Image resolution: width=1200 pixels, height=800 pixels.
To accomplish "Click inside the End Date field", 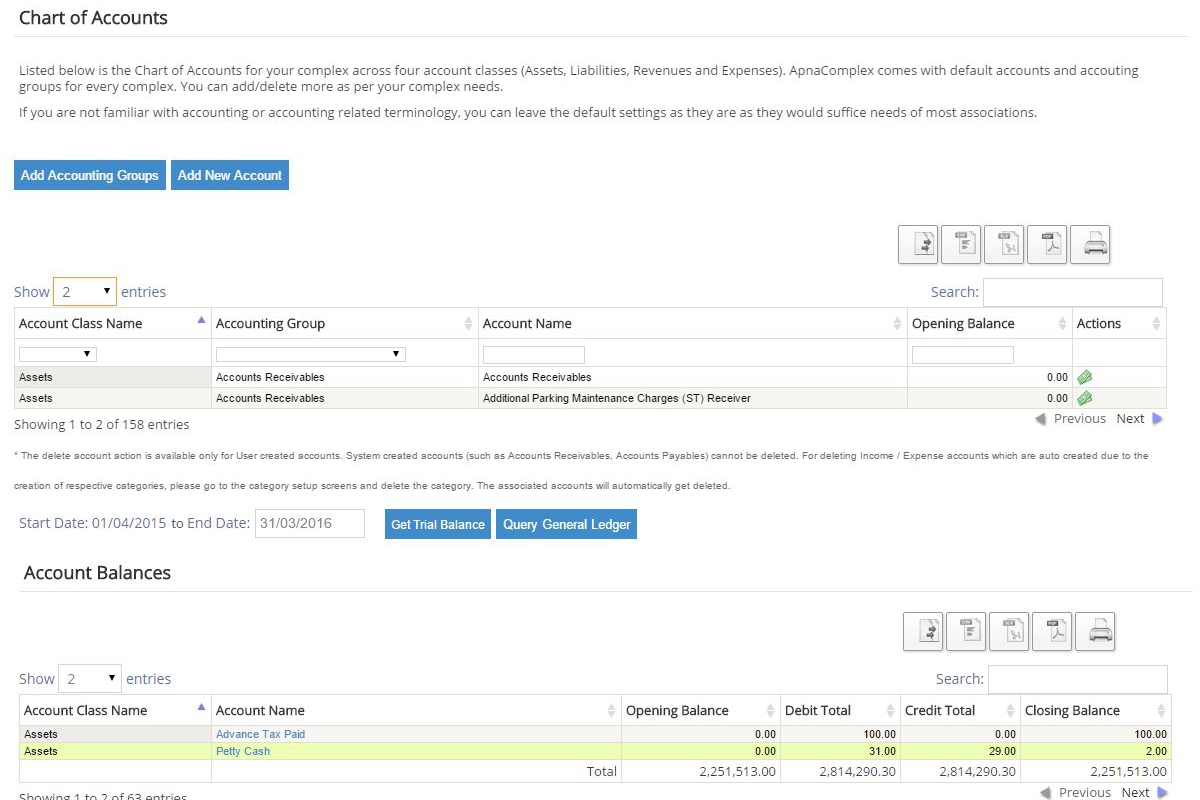I will [310, 523].
